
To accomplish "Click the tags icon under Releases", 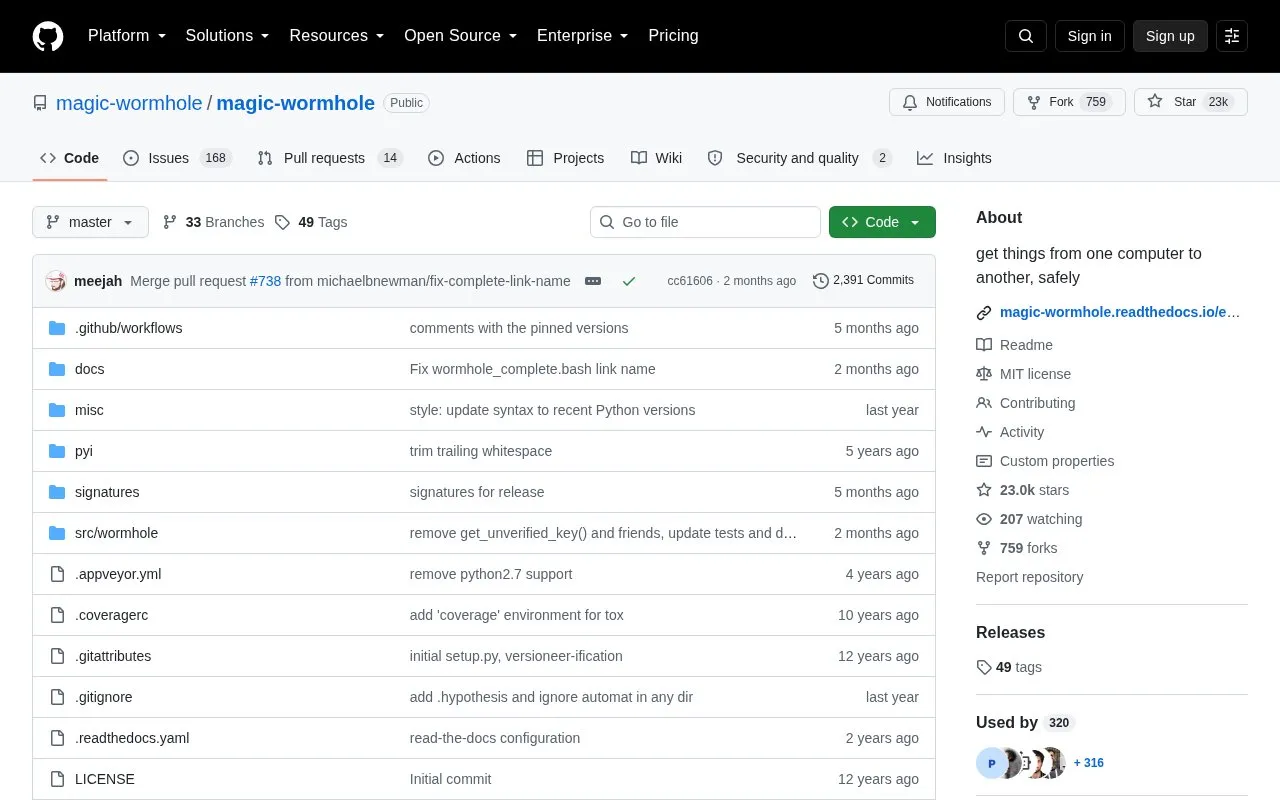I will click(x=984, y=667).
